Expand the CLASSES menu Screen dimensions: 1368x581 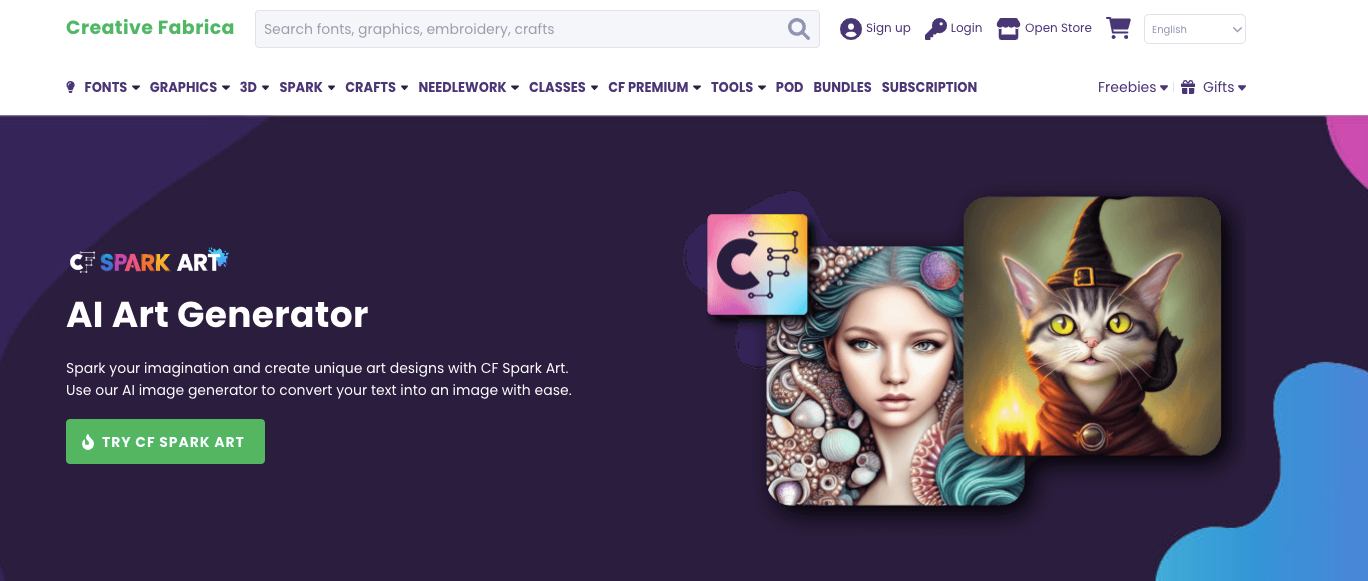tap(564, 87)
